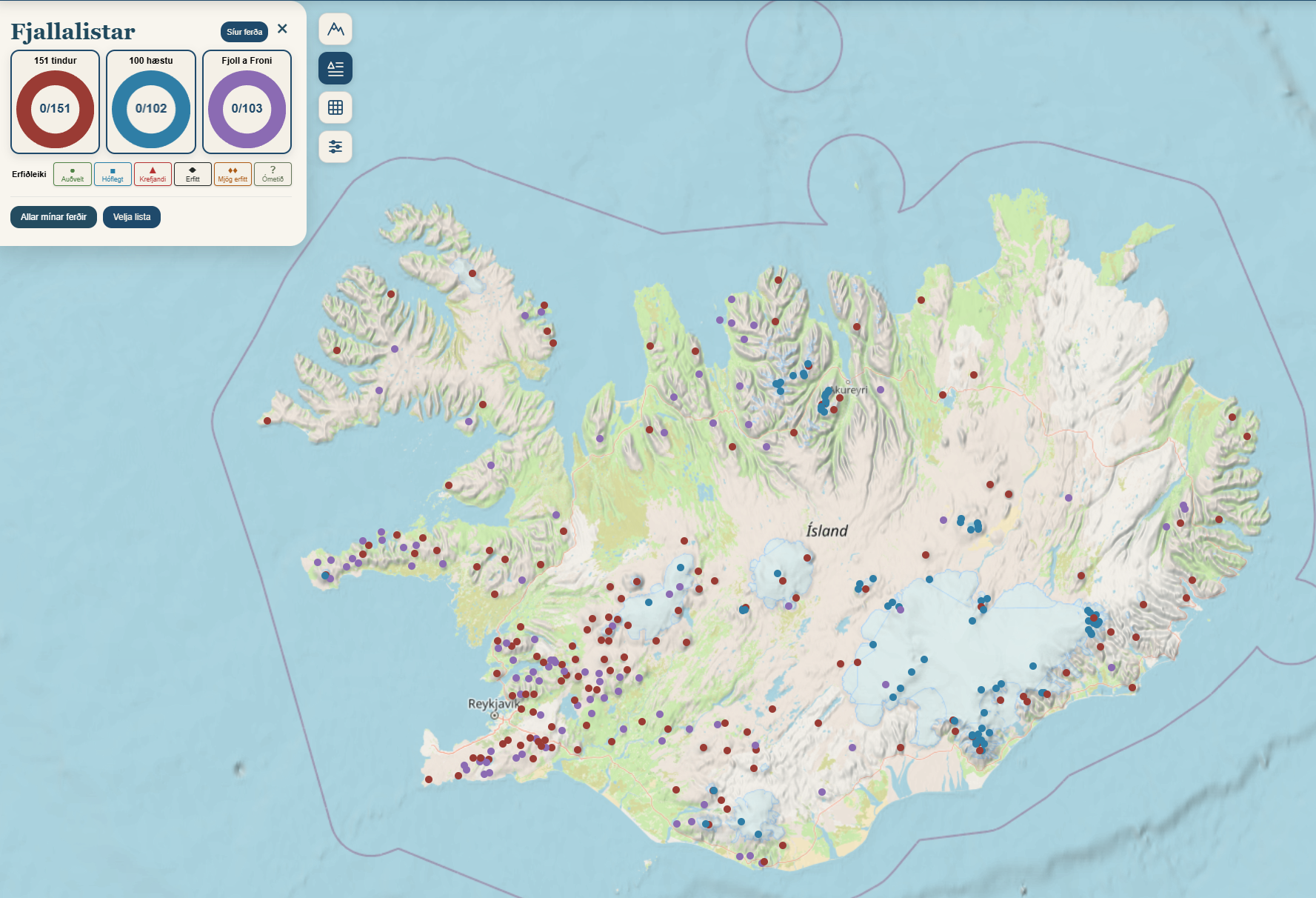Viewport: 1316px width, 898px height.
Task: Toggle the Mjög erfitt difficulty filter
Action: click(233, 174)
